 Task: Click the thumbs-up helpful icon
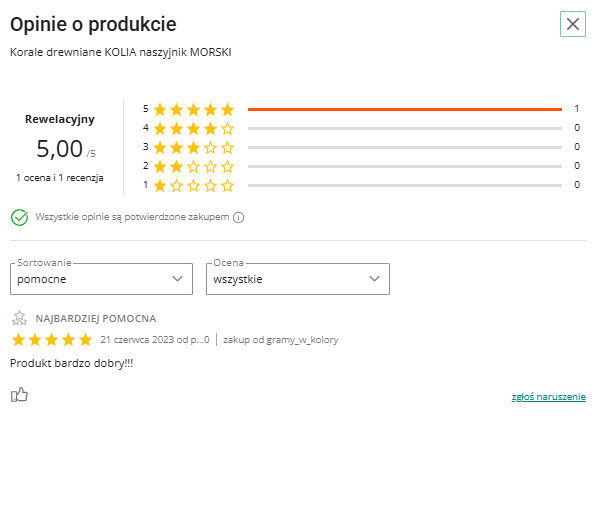point(19,395)
